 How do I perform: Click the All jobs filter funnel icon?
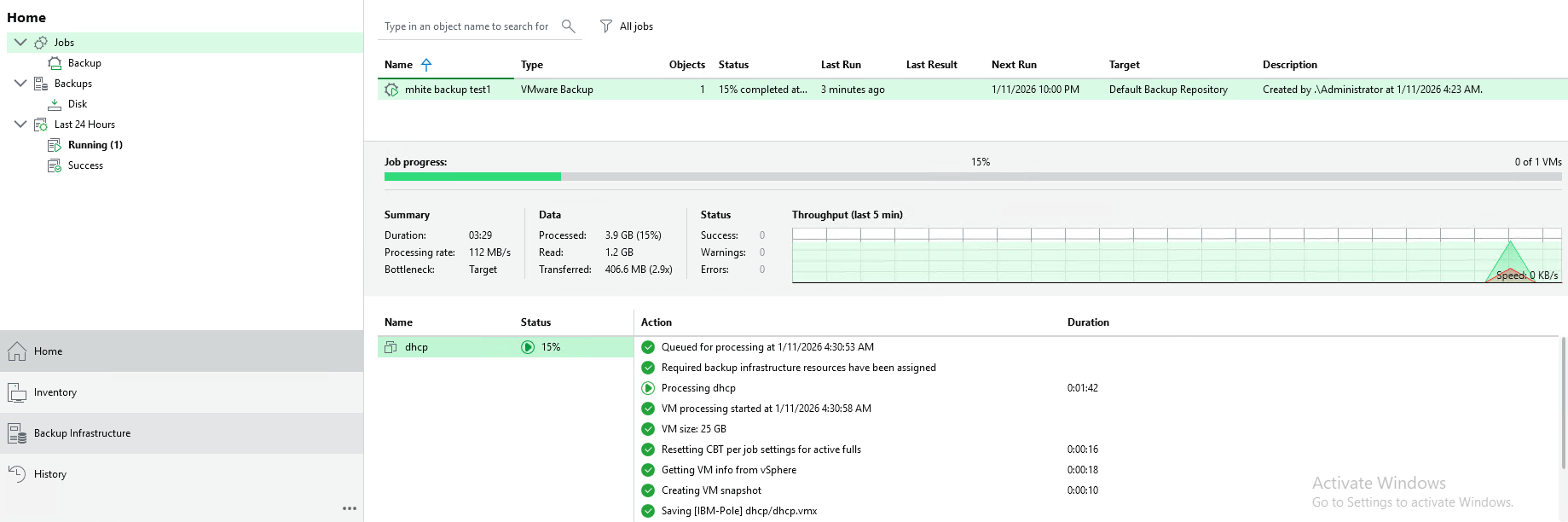click(605, 26)
